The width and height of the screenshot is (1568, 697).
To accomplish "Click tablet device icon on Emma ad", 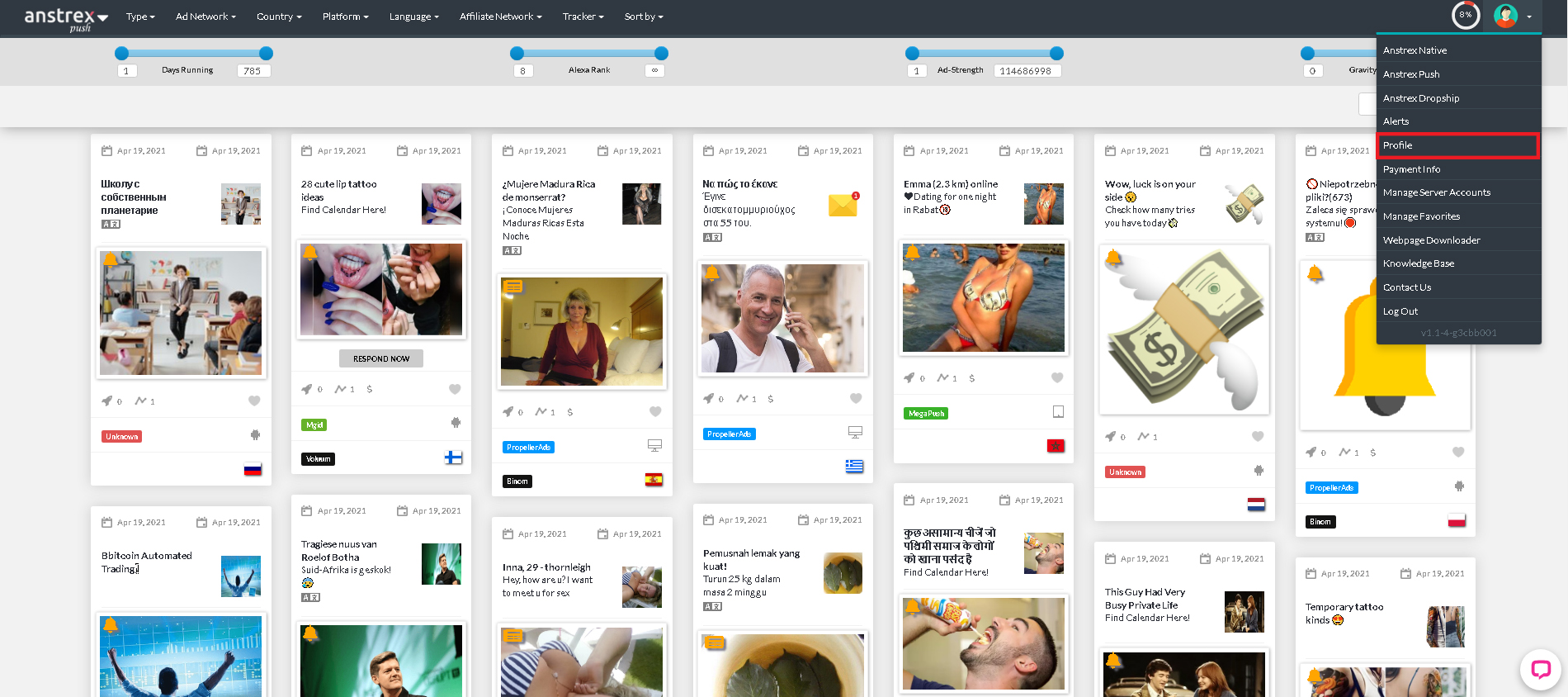I will pyautogui.click(x=1058, y=412).
